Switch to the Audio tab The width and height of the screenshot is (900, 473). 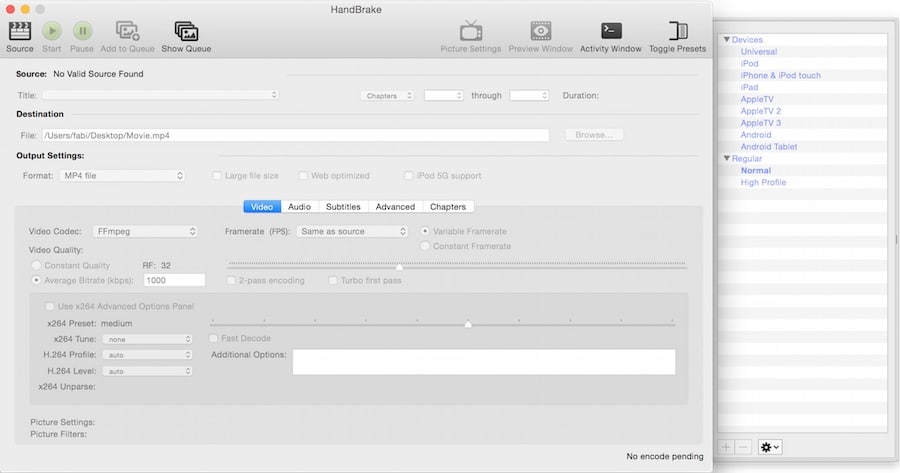coord(300,207)
